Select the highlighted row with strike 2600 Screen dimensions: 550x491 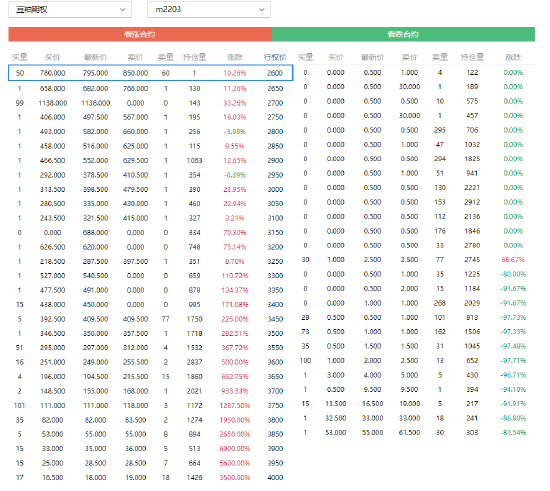tap(150, 73)
